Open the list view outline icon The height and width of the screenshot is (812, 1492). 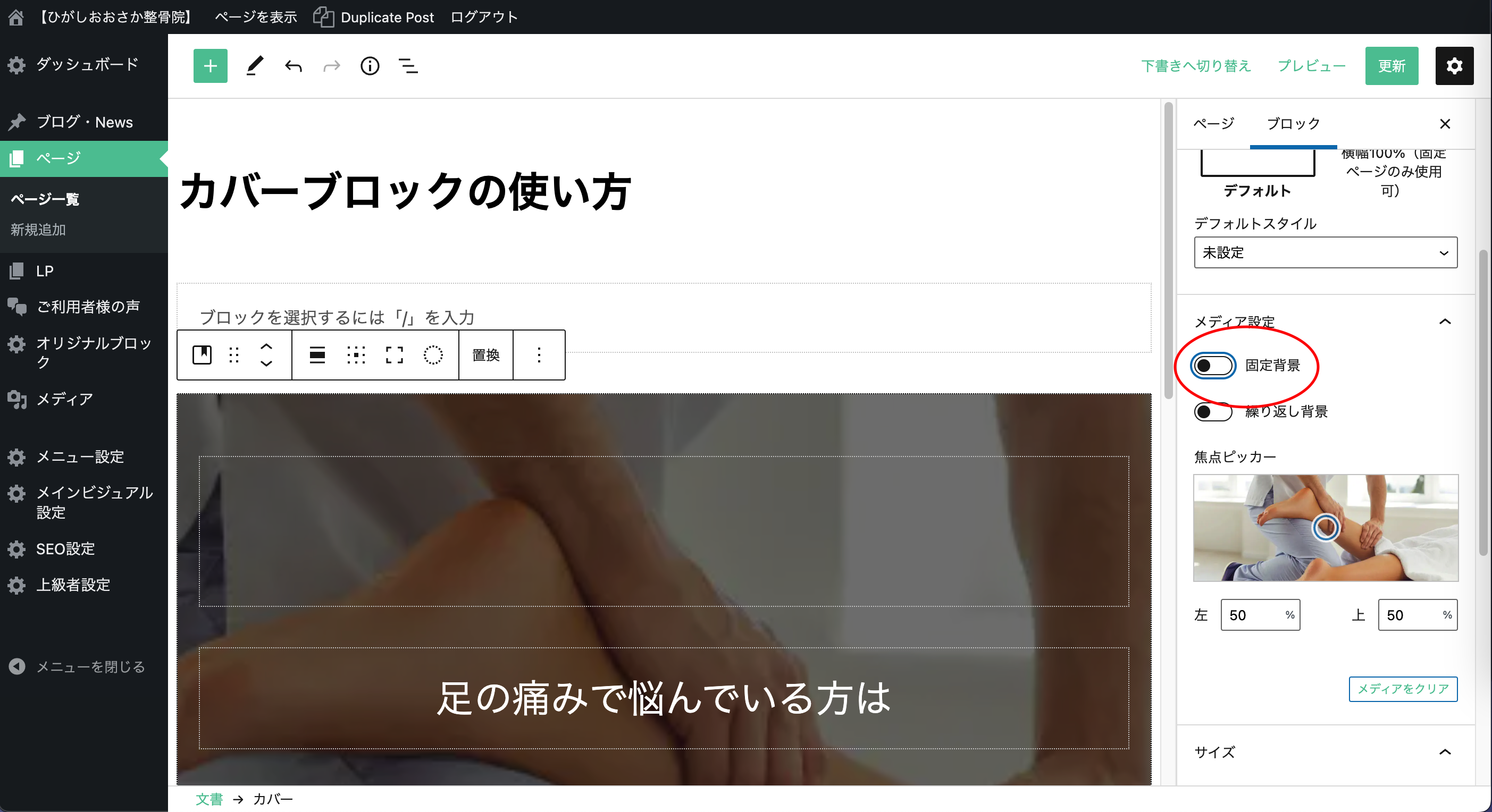click(x=408, y=66)
